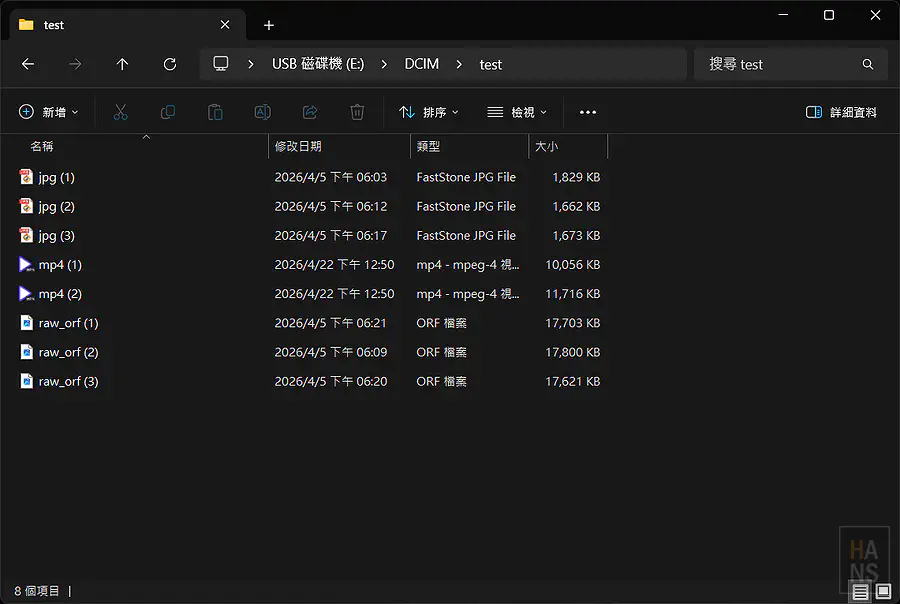Toggle the 詳細資料 details pane
The width and height of the screenshot is (900, 604).
tap(841, 112)
